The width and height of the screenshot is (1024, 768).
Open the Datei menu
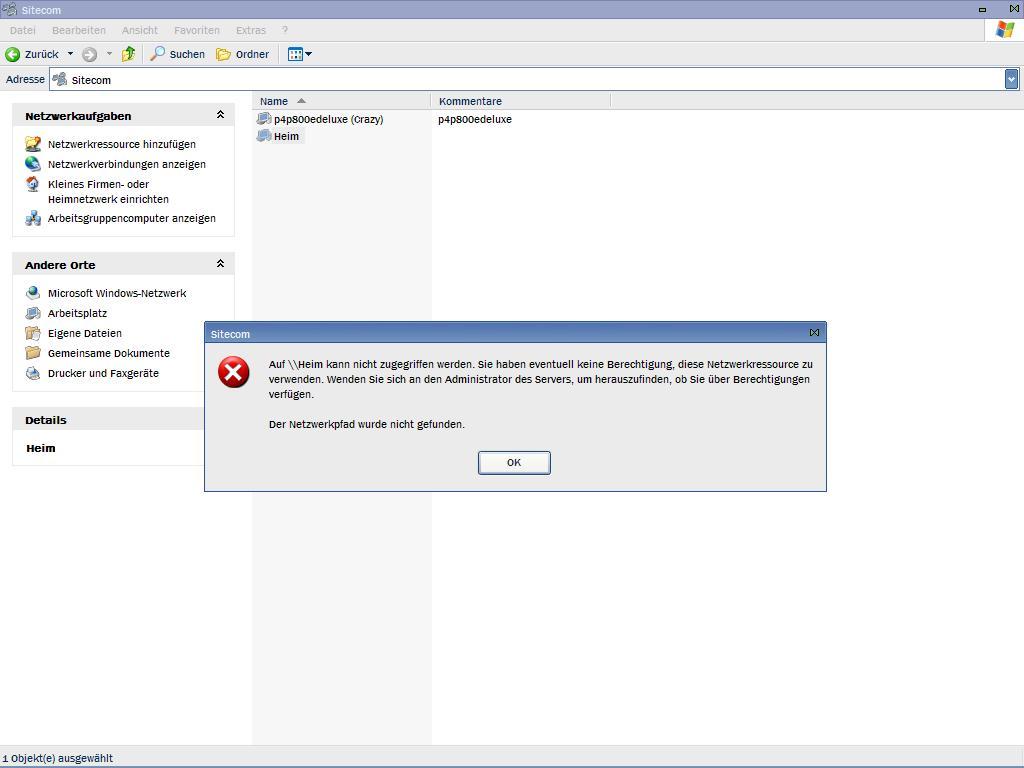(23, 30)
